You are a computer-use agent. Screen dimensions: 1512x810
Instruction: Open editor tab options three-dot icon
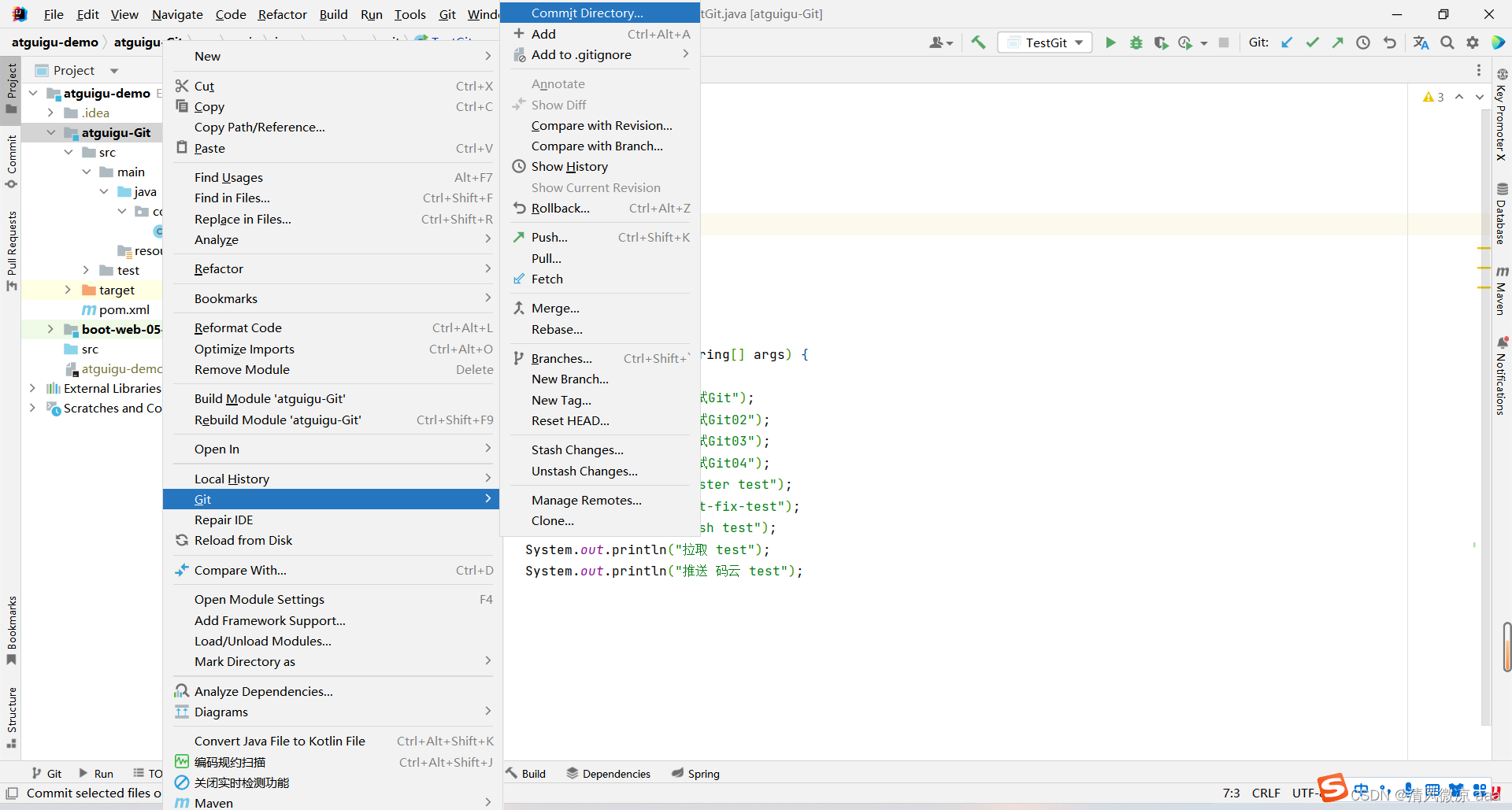click(x=1478, y=70)
